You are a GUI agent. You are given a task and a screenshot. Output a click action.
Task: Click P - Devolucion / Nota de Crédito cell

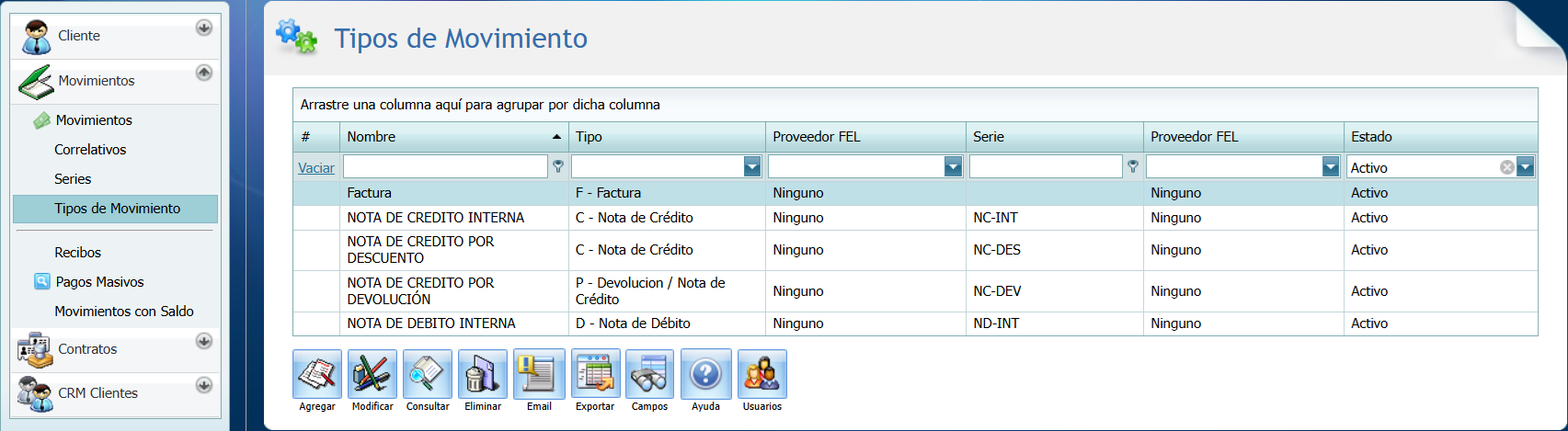[x=668, y=291]
